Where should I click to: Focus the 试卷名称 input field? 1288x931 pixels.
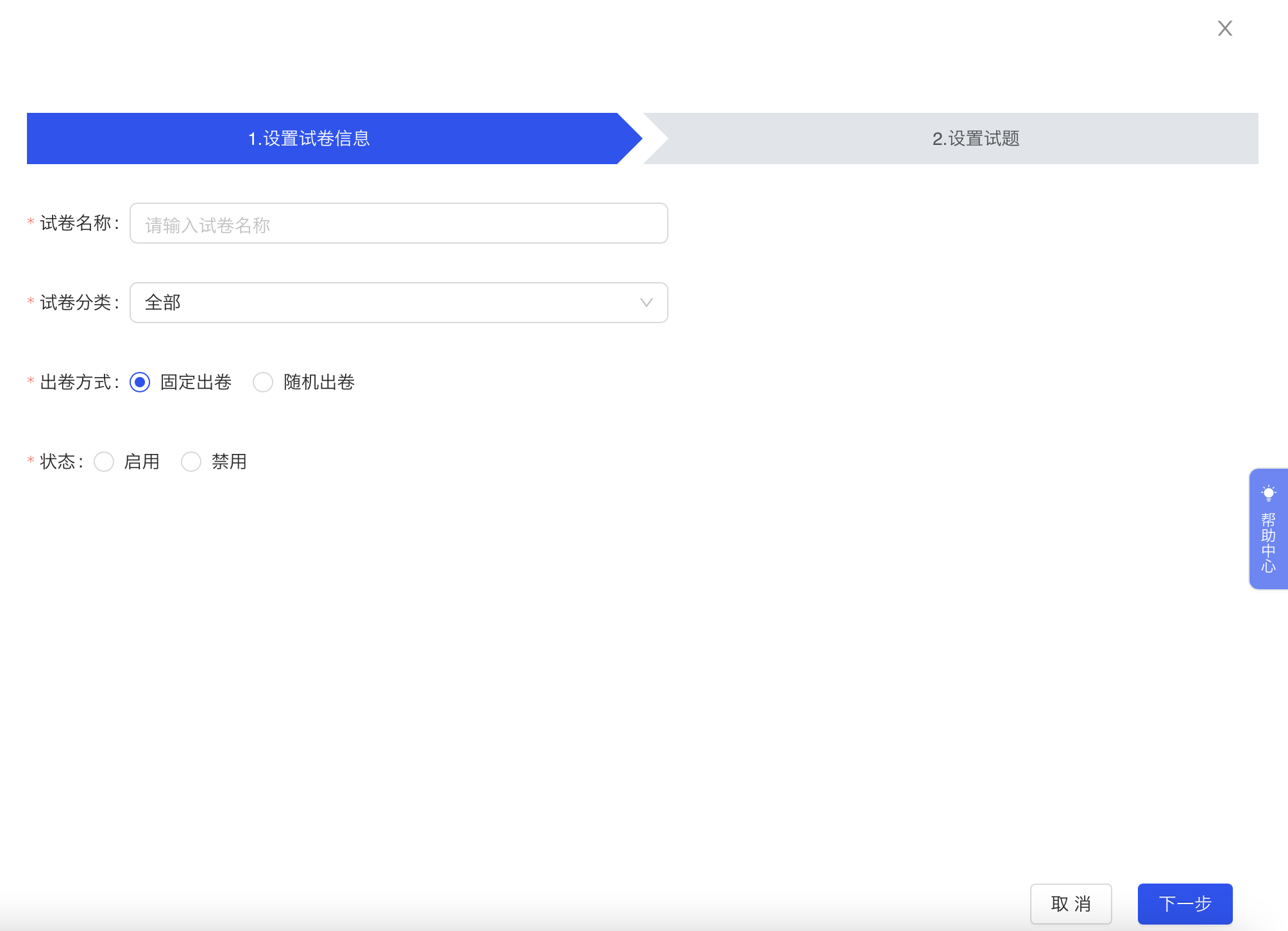398,223
